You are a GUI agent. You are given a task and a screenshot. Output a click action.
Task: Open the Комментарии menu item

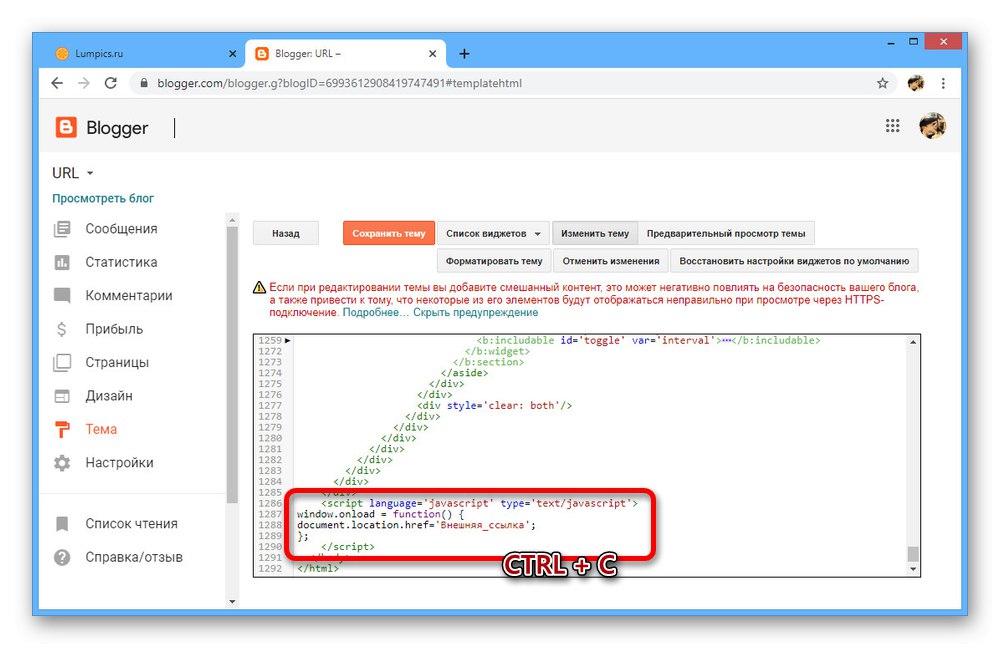129,295
